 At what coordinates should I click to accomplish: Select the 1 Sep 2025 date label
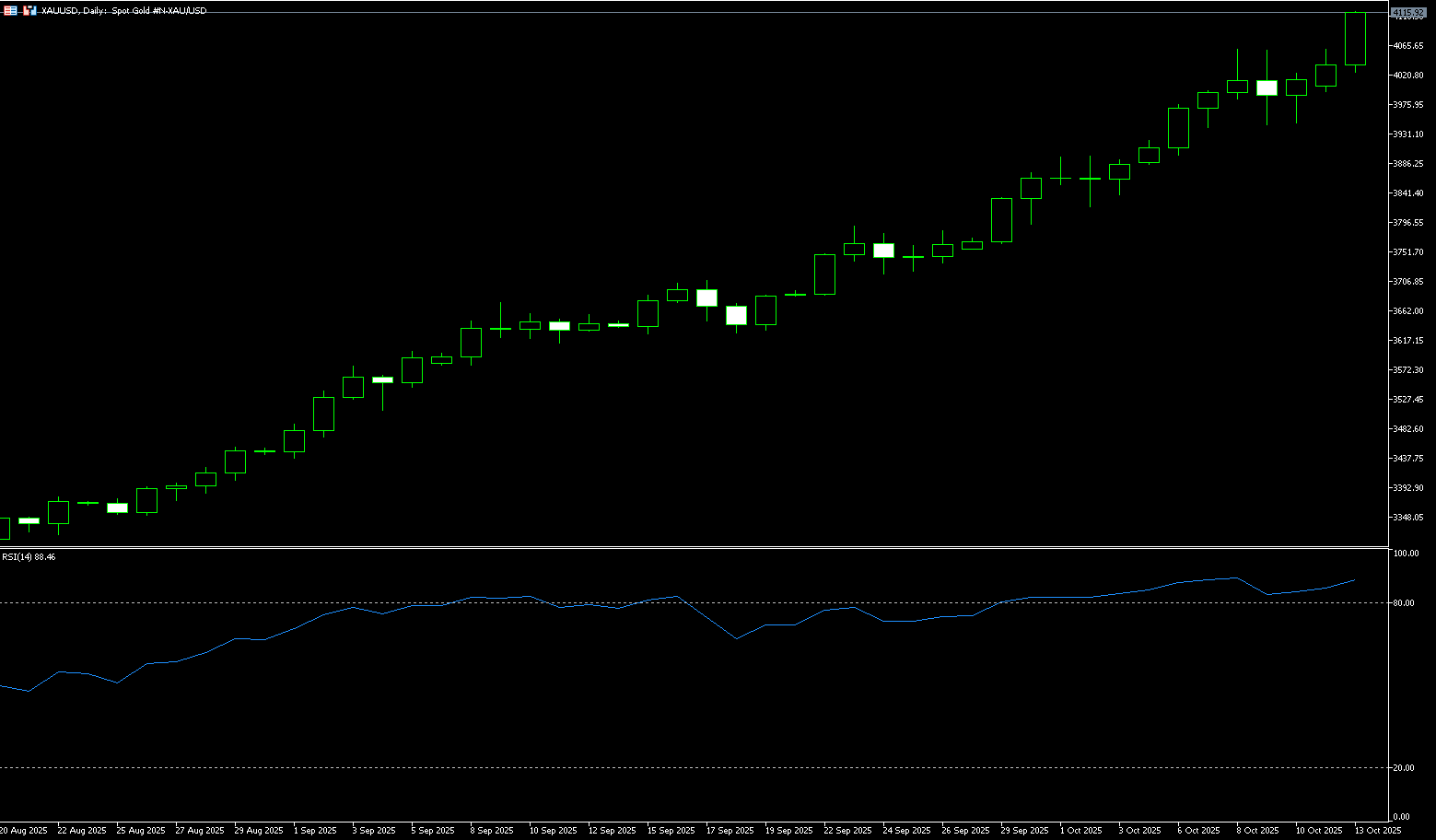coord(315,831)
